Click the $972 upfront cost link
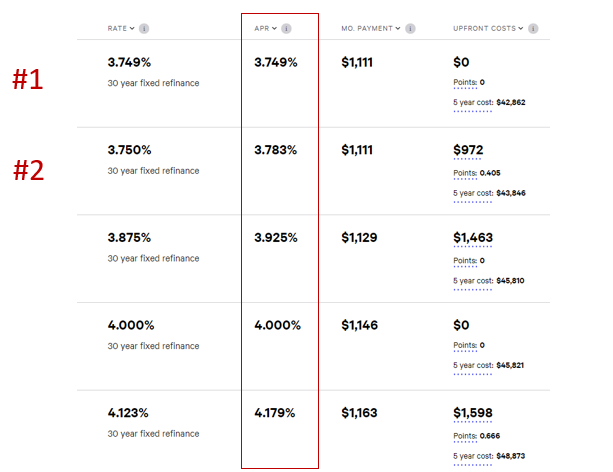The height and width of the screenshot is (472, 613). pyautogui.click(x=468, y=150)
